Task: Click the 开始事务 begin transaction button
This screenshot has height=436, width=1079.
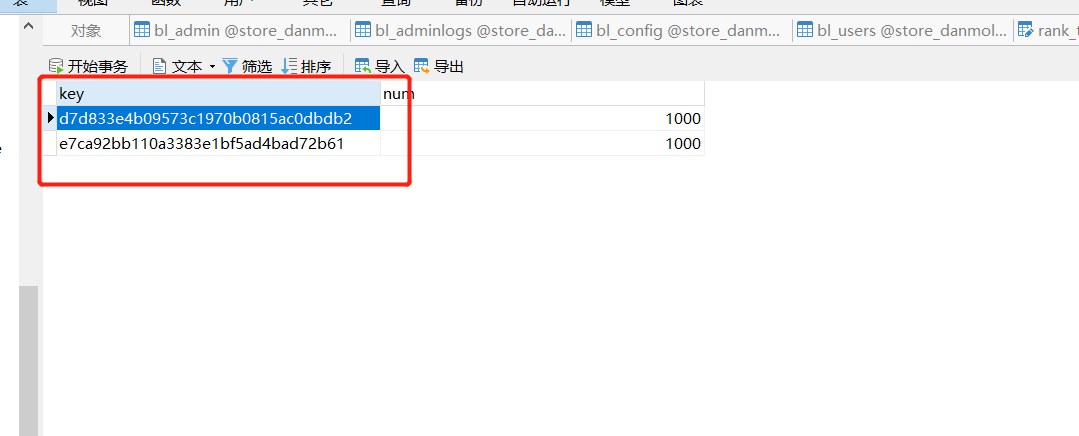Action: click(x=88, y=67)
